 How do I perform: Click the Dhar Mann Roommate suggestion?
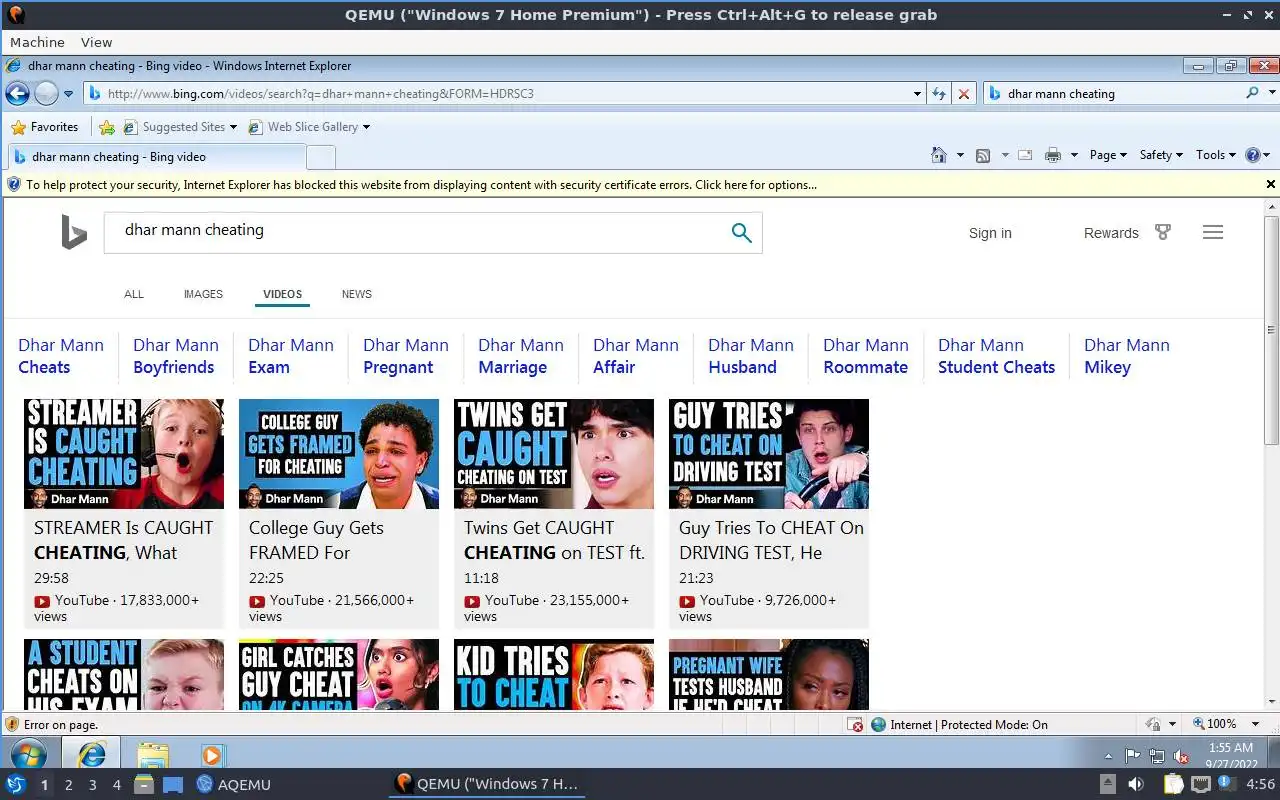(x=866, y=356)
